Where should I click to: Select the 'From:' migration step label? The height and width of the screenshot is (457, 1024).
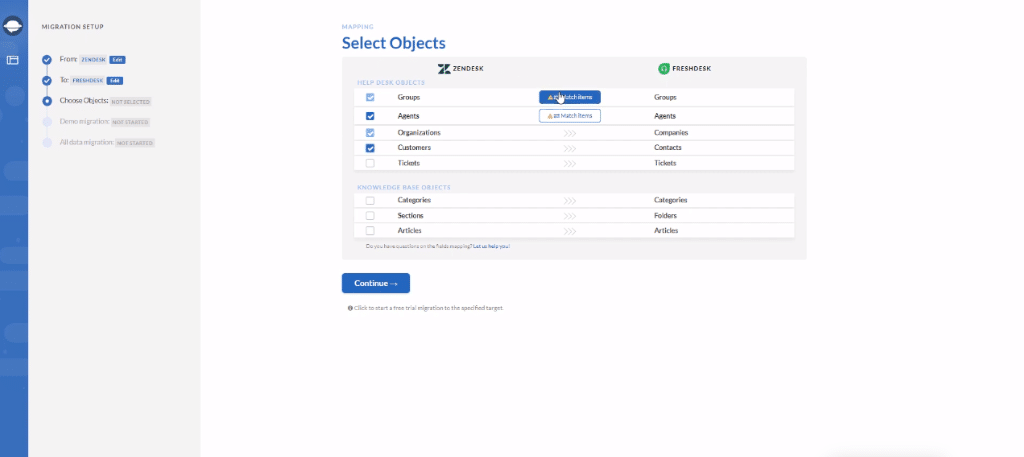(x=69, y=59)
